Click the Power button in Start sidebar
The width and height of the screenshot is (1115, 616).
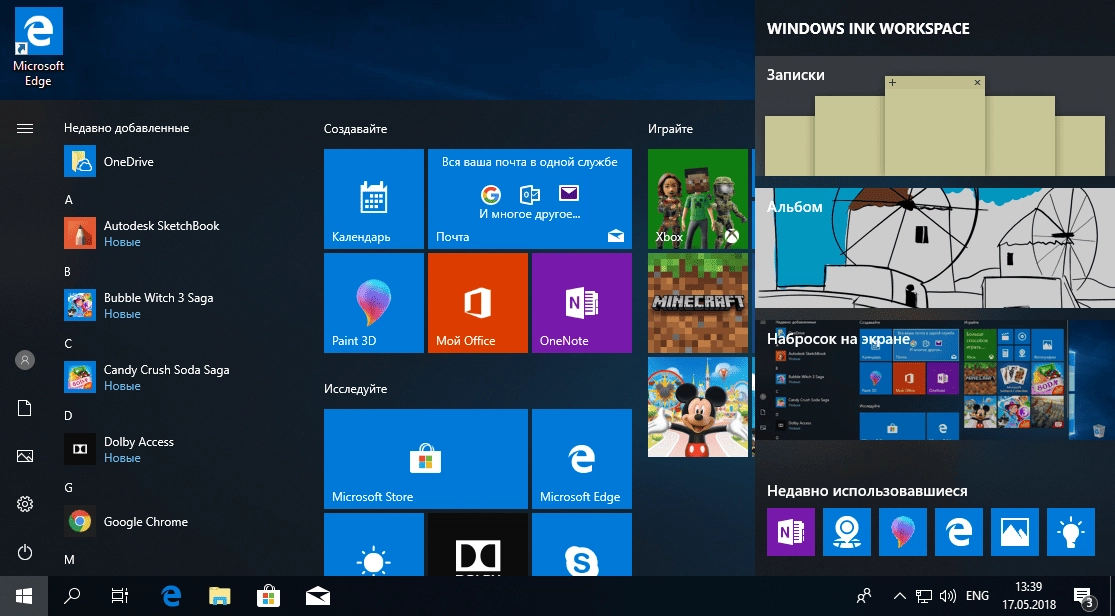pos(25,552)
